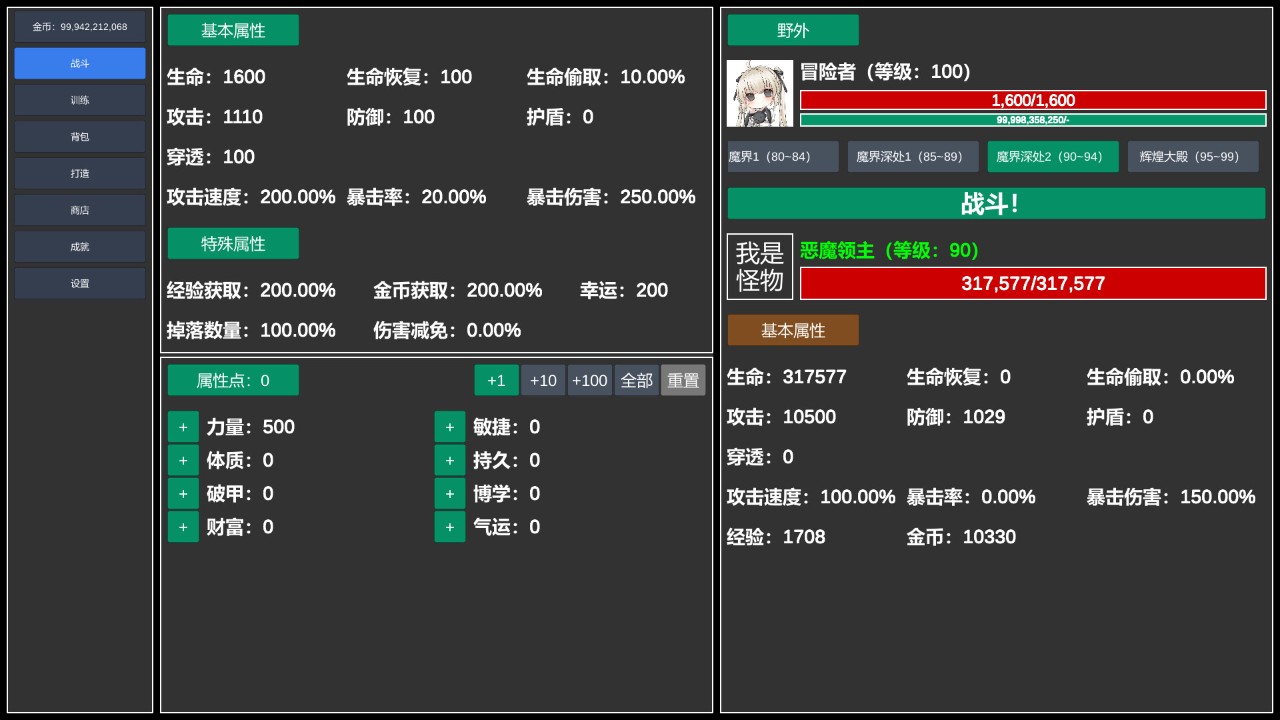
Task: Select the 辉煌大殿 (95-99) area
Action: (1193, 156)
